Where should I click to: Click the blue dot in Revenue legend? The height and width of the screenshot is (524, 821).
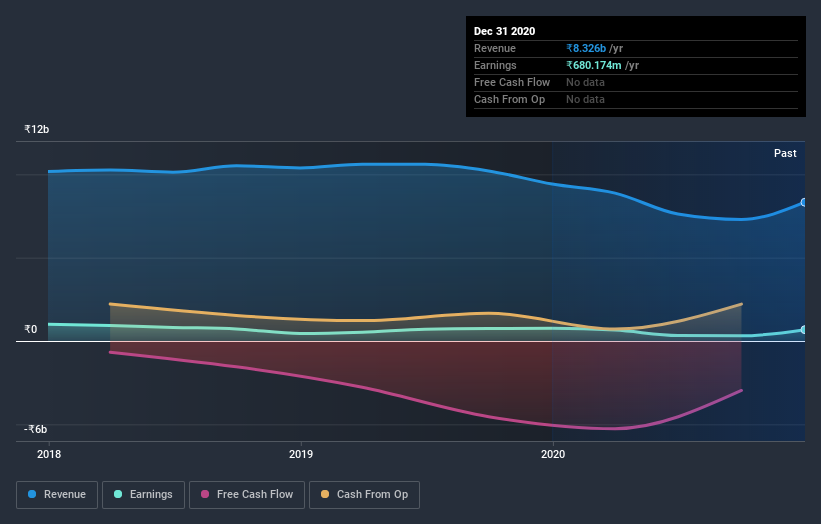[x=32, y=494]
